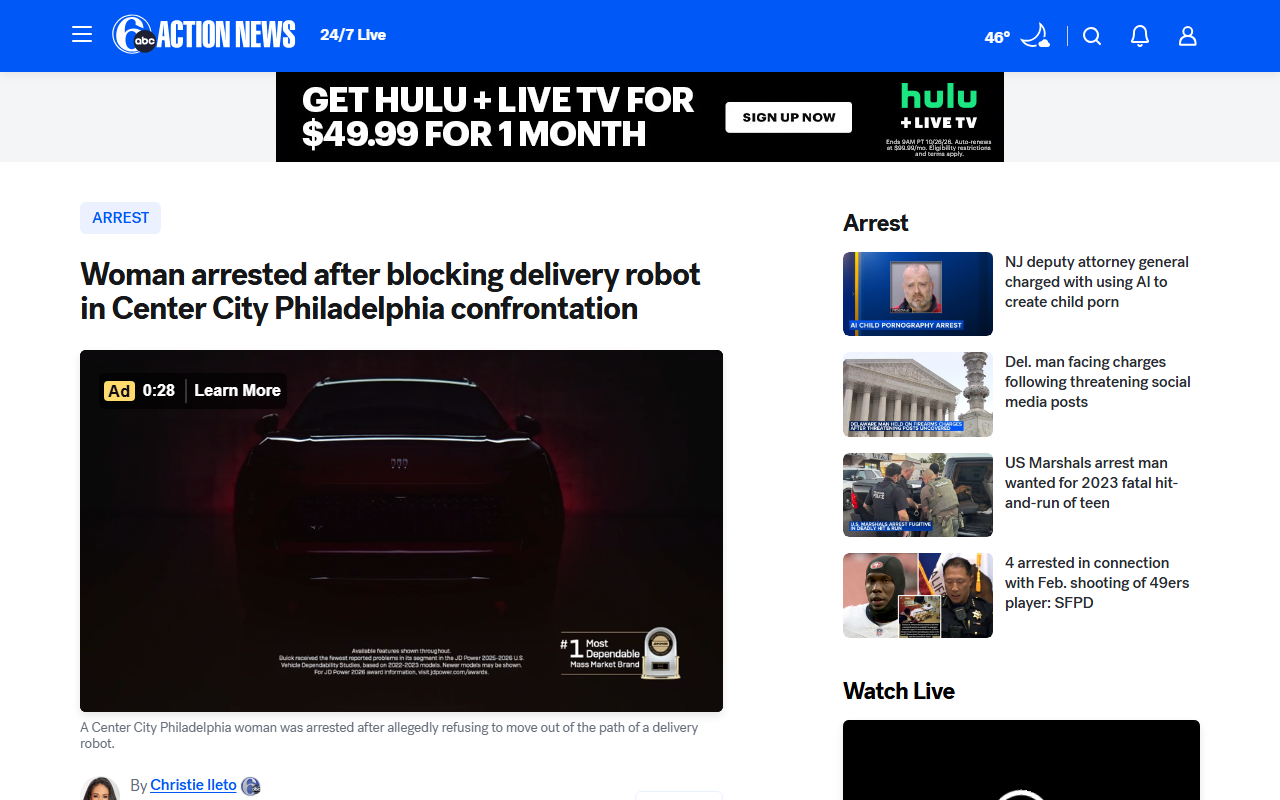Click the Arrest sidebar section heading
The image size is (1280, 800).
click(x=876, y=223)
